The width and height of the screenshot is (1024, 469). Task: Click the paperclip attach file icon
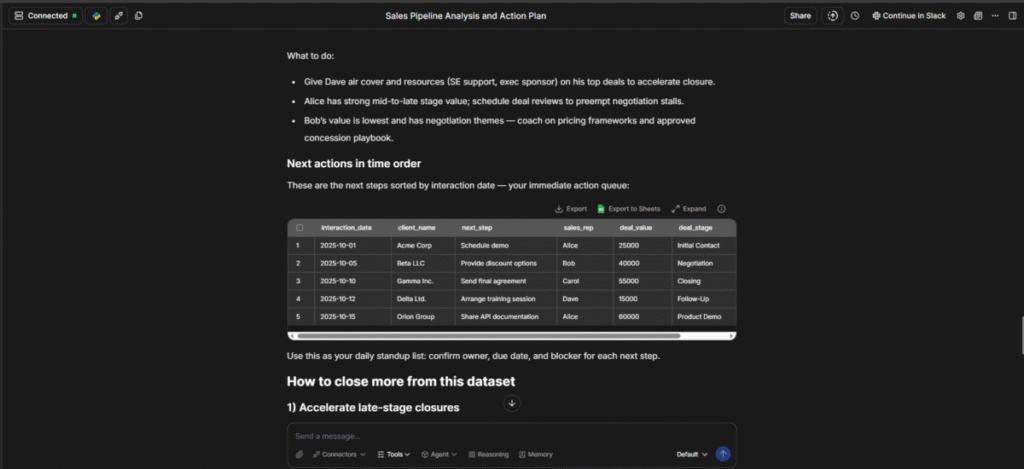pyautogui.click(x=299, y=454)
